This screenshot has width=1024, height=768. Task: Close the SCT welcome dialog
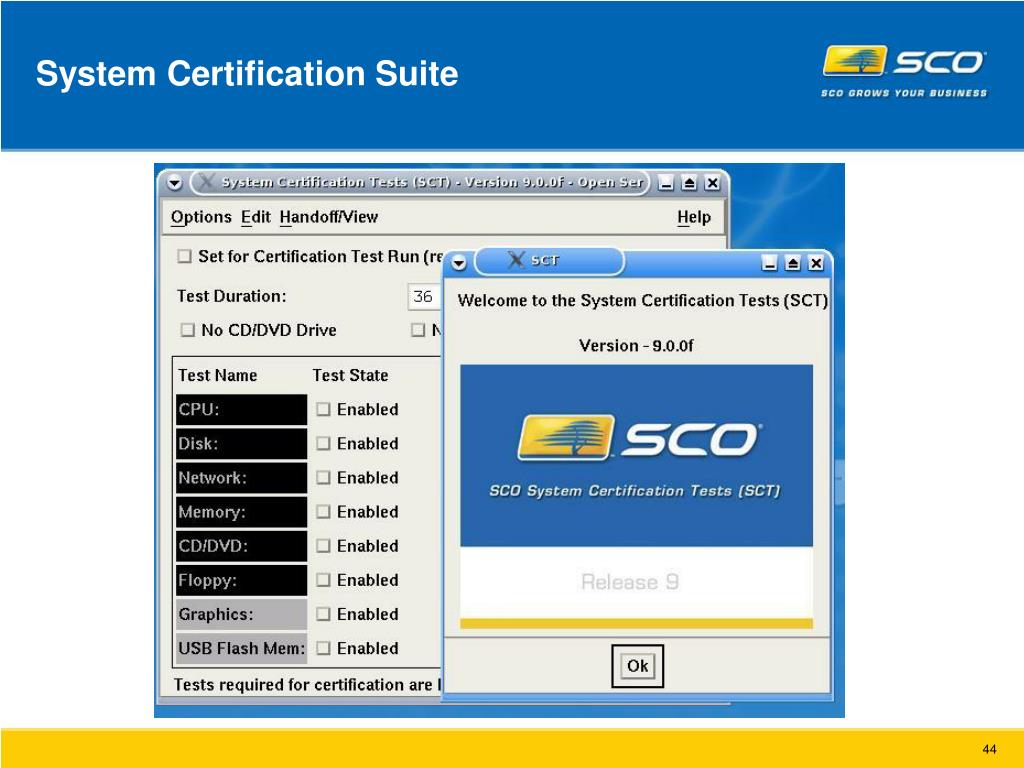[816, 263]
